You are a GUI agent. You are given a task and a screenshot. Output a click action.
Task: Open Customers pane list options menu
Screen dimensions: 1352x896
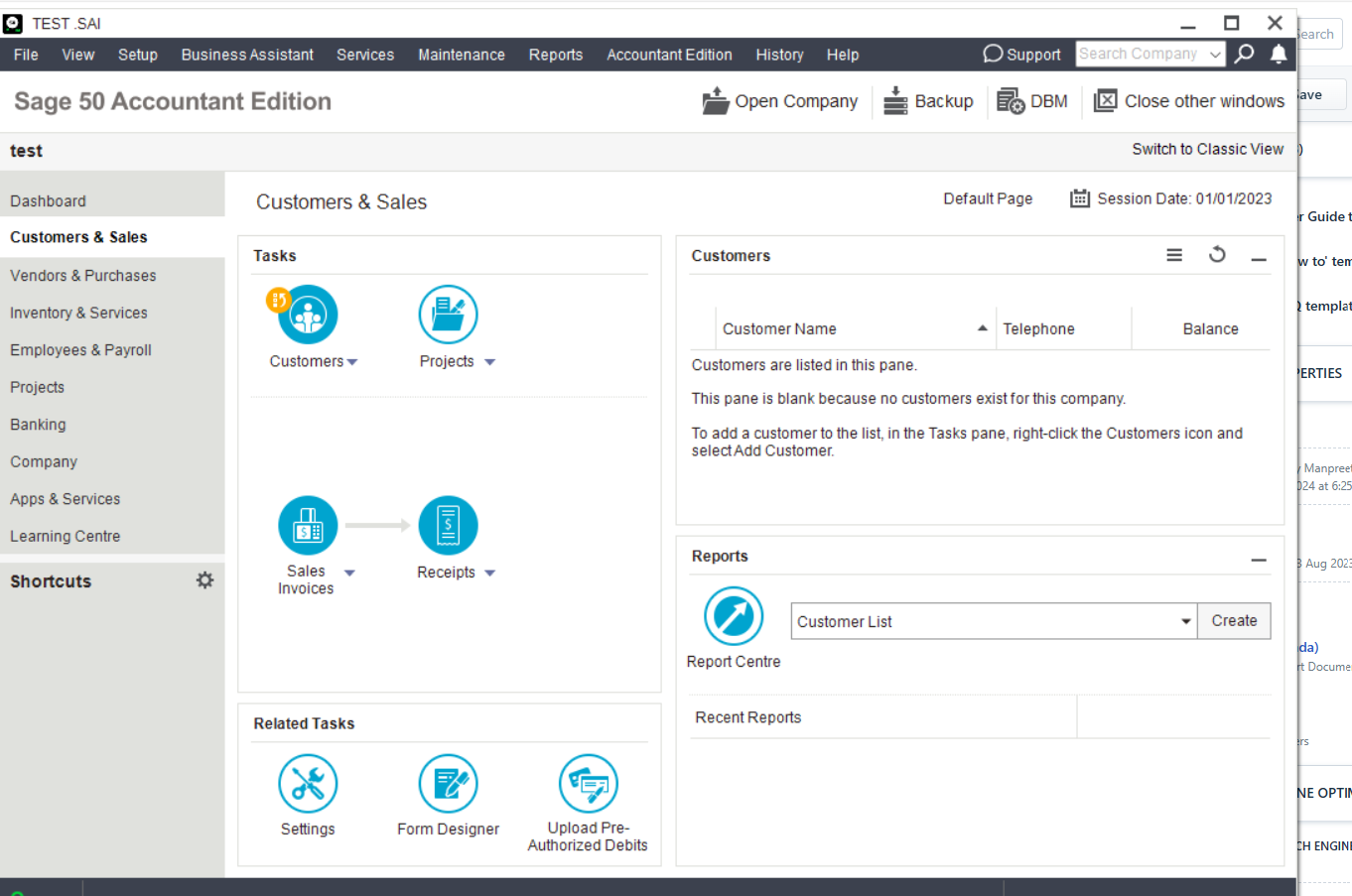[x=1174, y=255]
